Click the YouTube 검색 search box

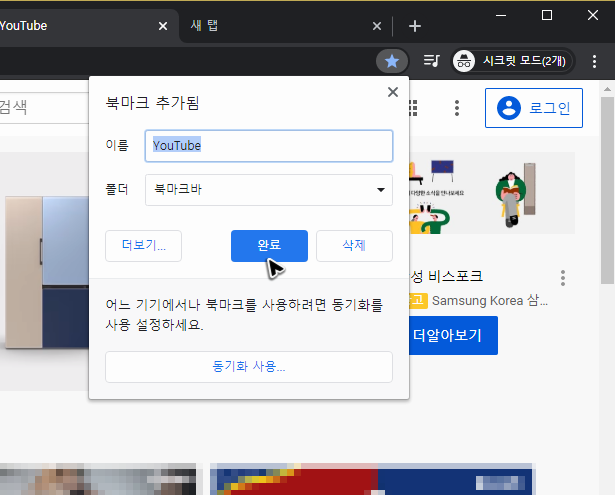coord(44,108)
